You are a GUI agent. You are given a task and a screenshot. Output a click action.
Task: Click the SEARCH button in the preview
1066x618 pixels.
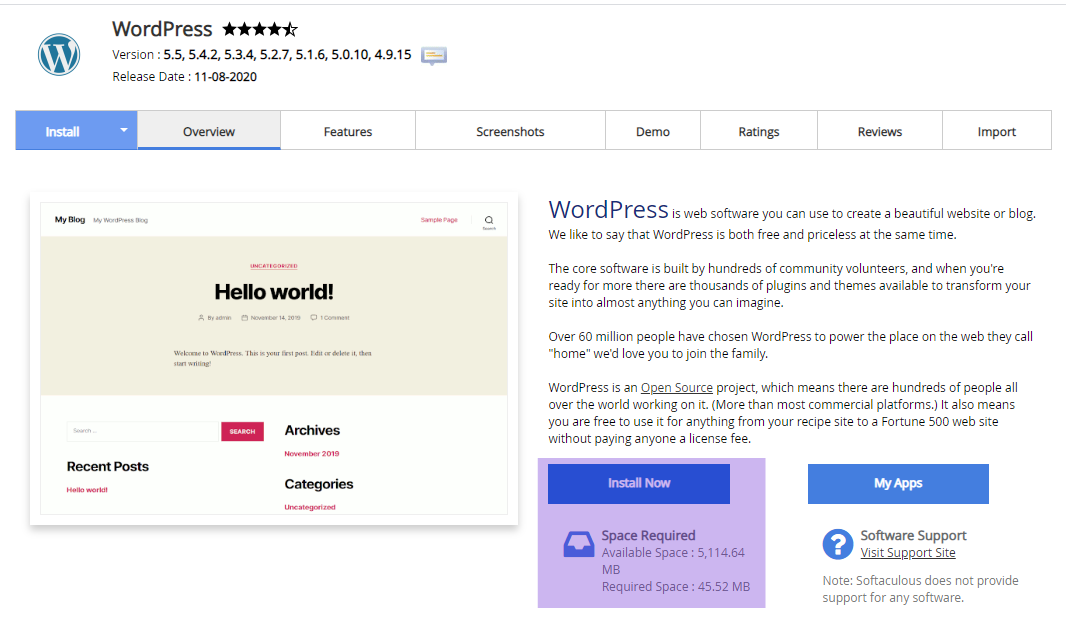(242, 431)
